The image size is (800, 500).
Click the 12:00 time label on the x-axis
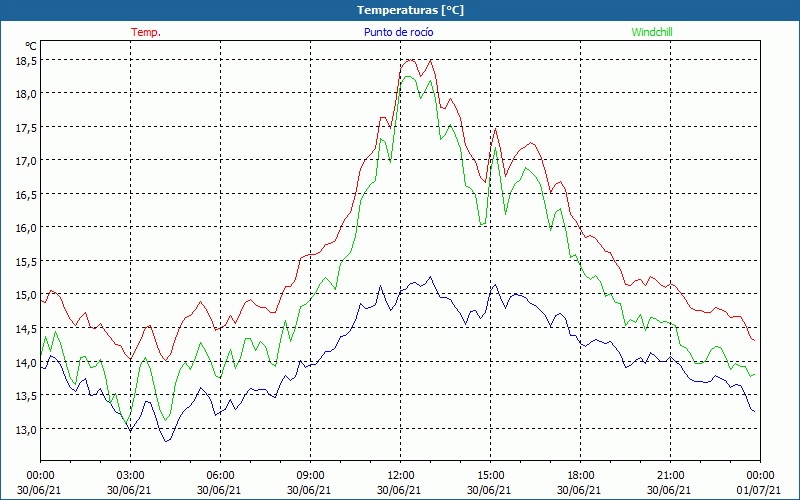point(400,476)
